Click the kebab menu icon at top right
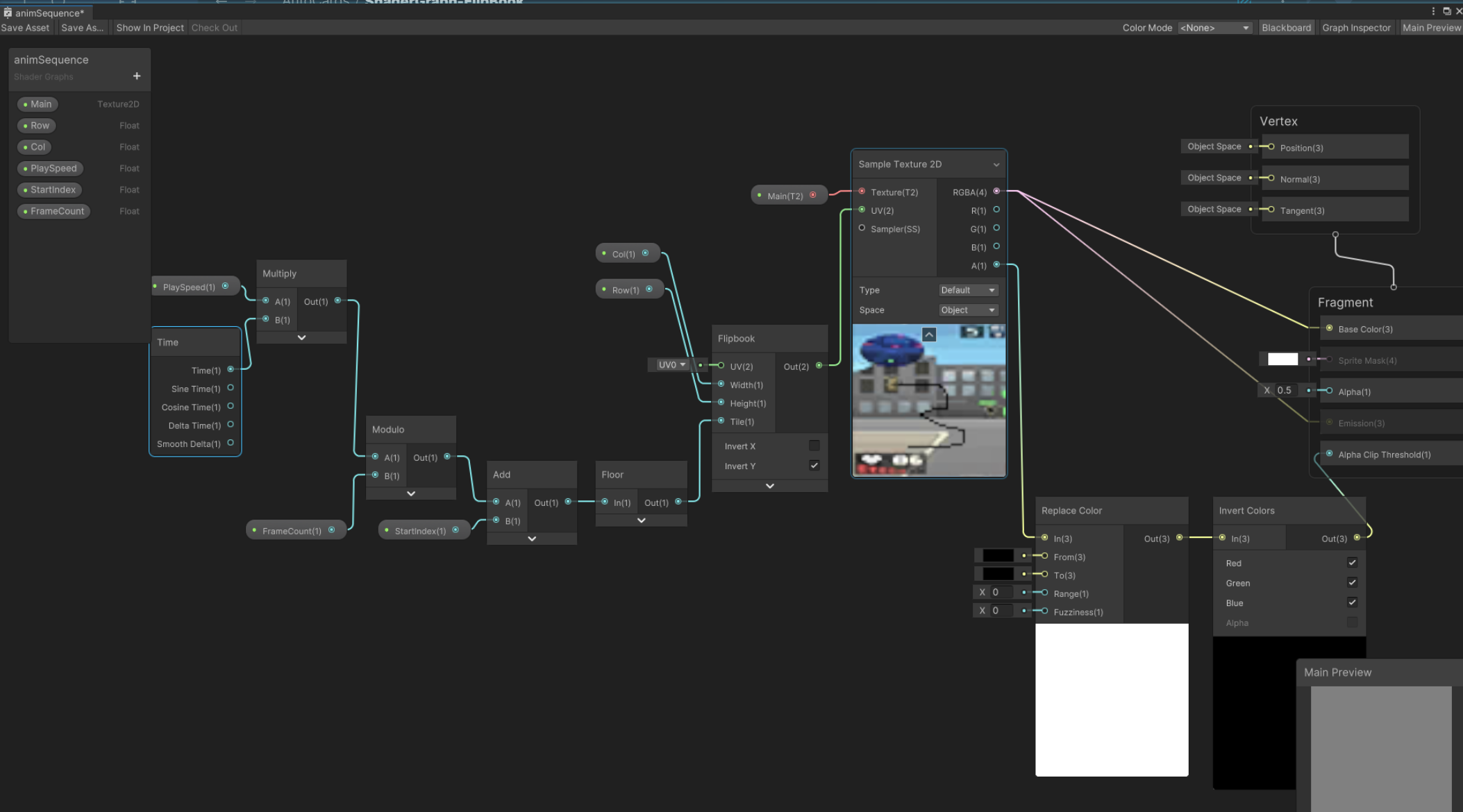Viewport: 1463px width, 812px height. (1432, 11)
